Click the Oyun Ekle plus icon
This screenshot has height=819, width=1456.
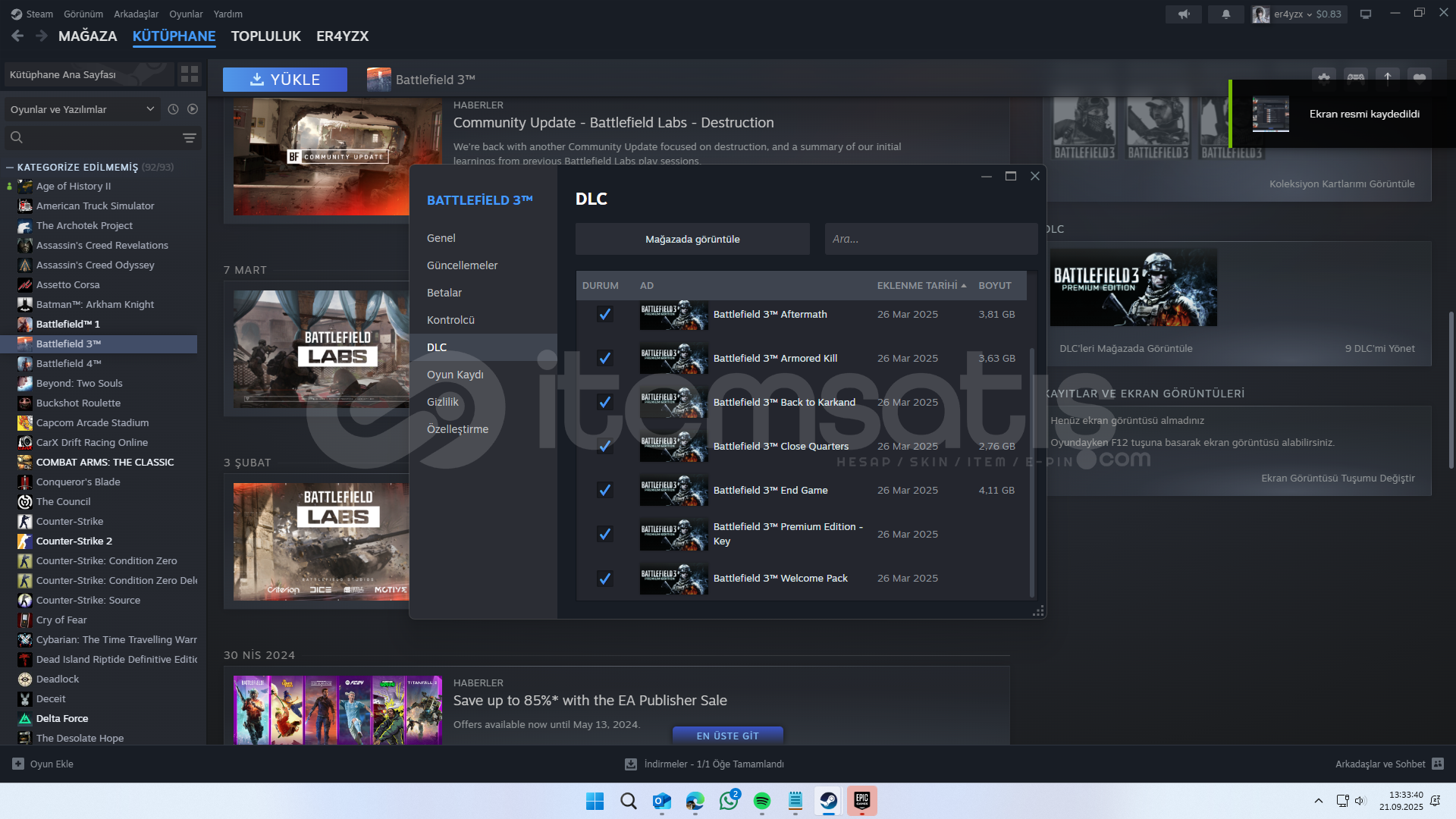tap(18, 764)
